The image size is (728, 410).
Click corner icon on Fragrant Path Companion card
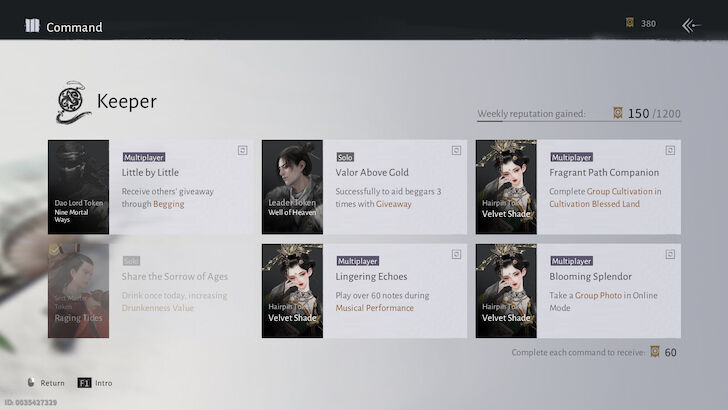[670, 151]
